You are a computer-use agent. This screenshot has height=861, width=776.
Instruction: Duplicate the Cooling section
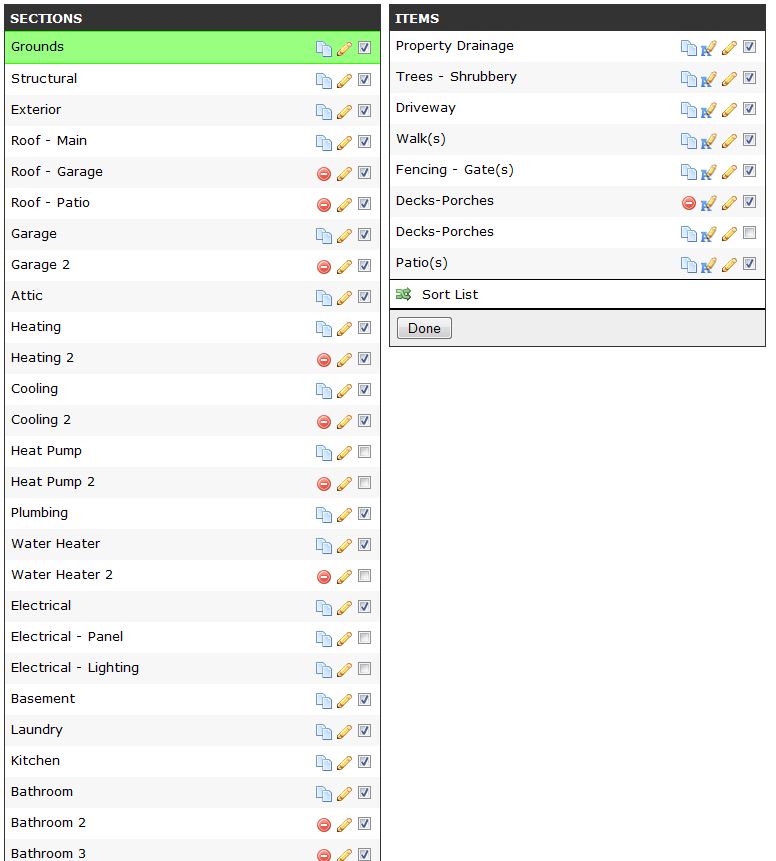(x=323, y=391)
